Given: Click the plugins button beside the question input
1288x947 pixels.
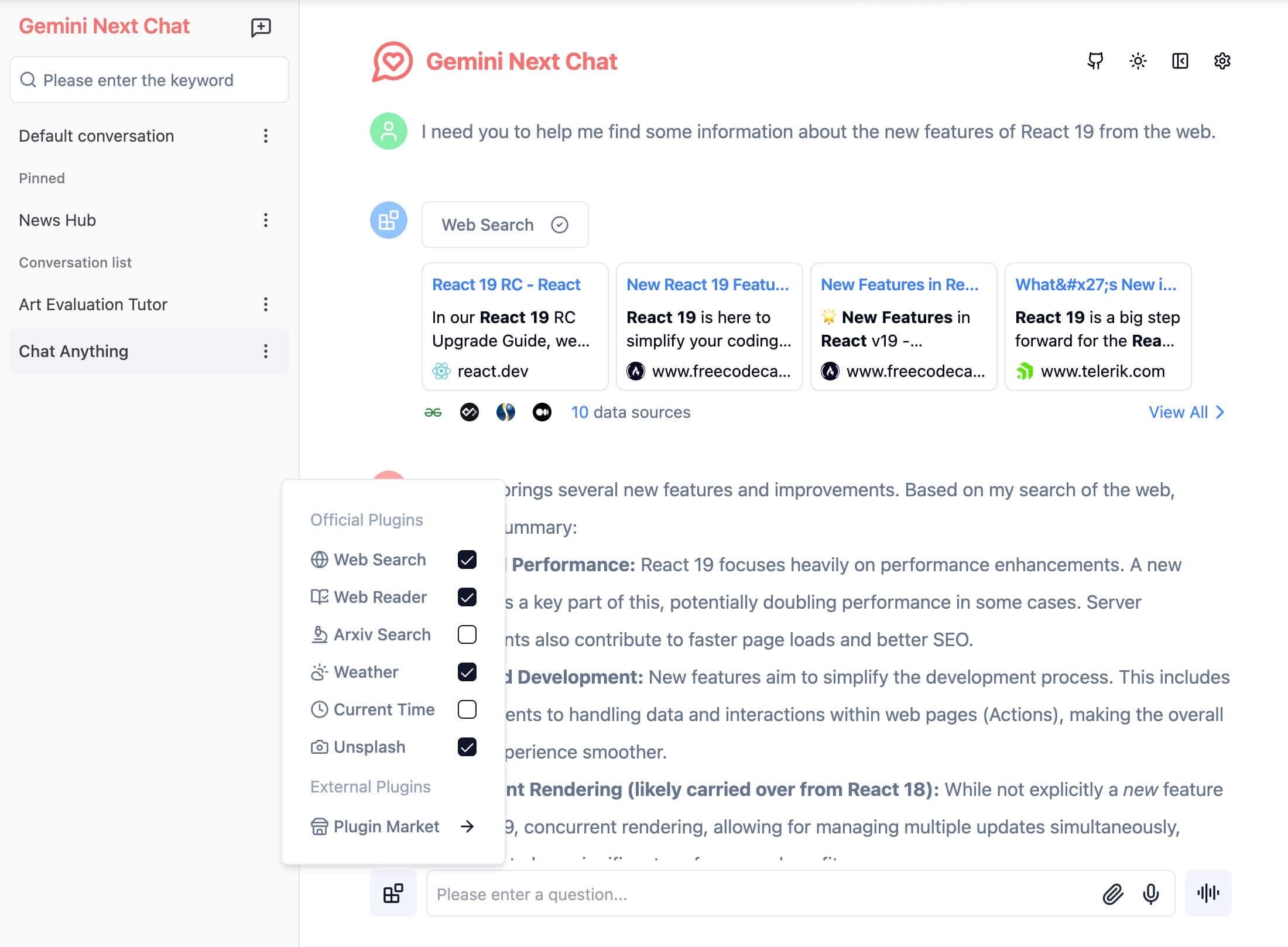Looking at the screenshot, I should click(393, 893).
